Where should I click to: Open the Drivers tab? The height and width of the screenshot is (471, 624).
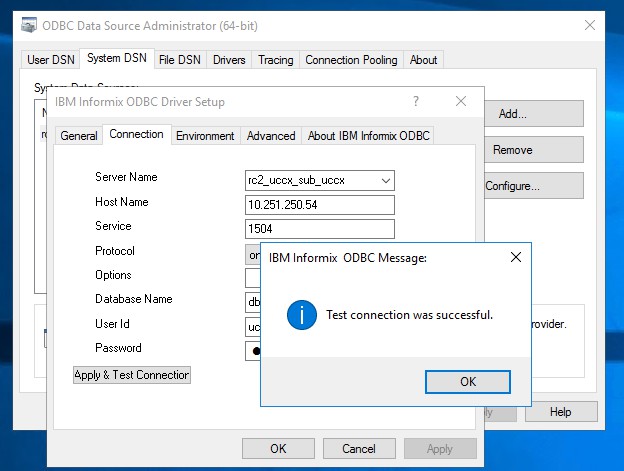[x=229, y=60]
